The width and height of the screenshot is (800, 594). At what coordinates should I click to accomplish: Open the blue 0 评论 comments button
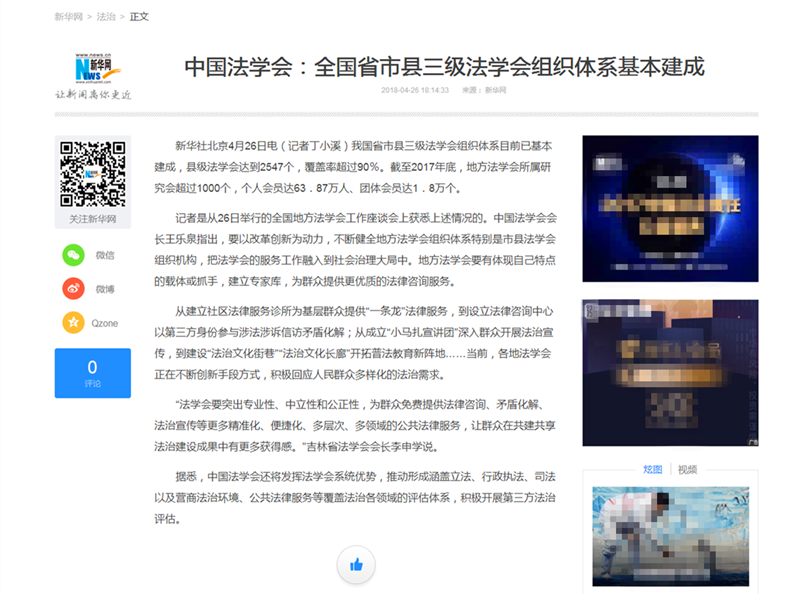[x=92, y=373]
